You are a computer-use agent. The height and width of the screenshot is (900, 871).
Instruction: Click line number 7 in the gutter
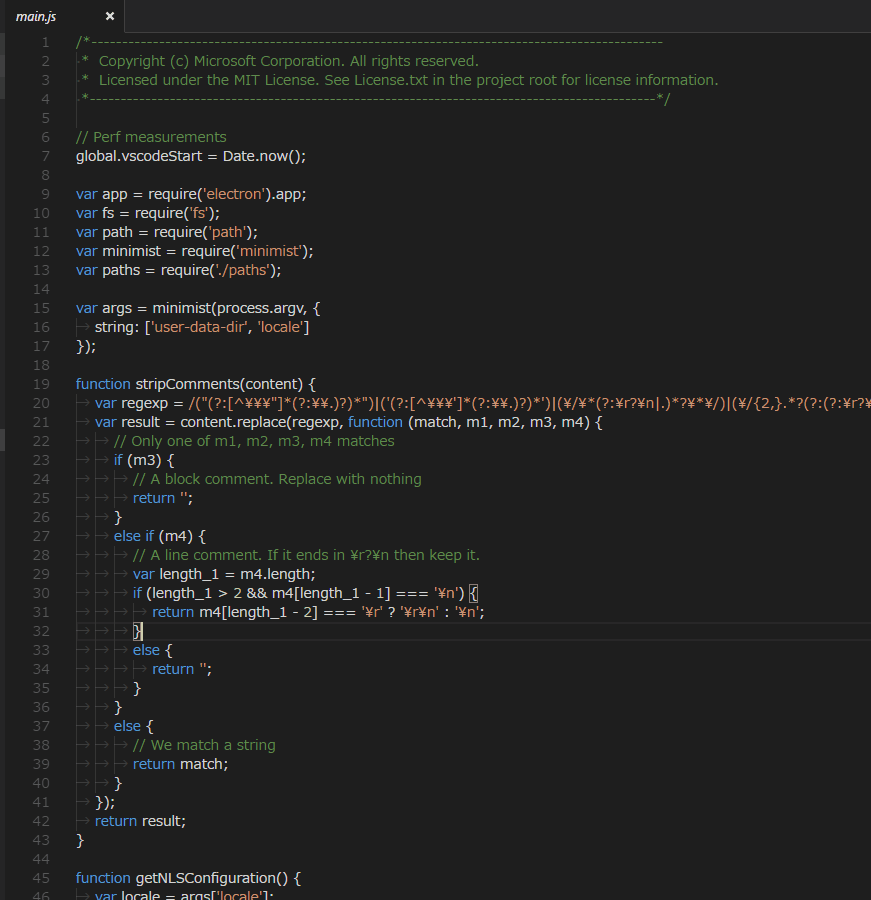(45, 156)
